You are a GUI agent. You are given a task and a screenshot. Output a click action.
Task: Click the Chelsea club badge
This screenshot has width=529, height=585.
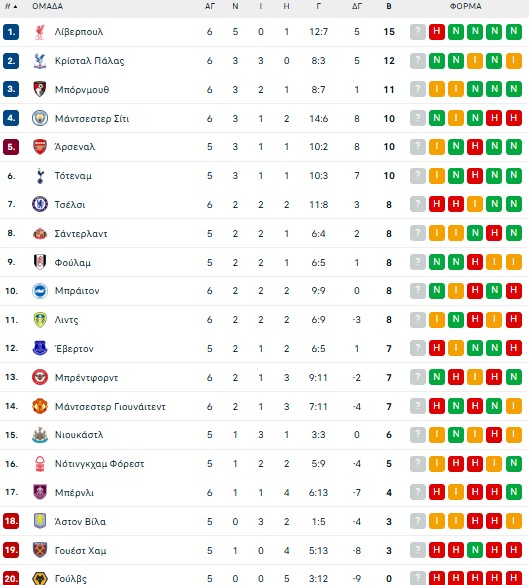click(40, 204)
